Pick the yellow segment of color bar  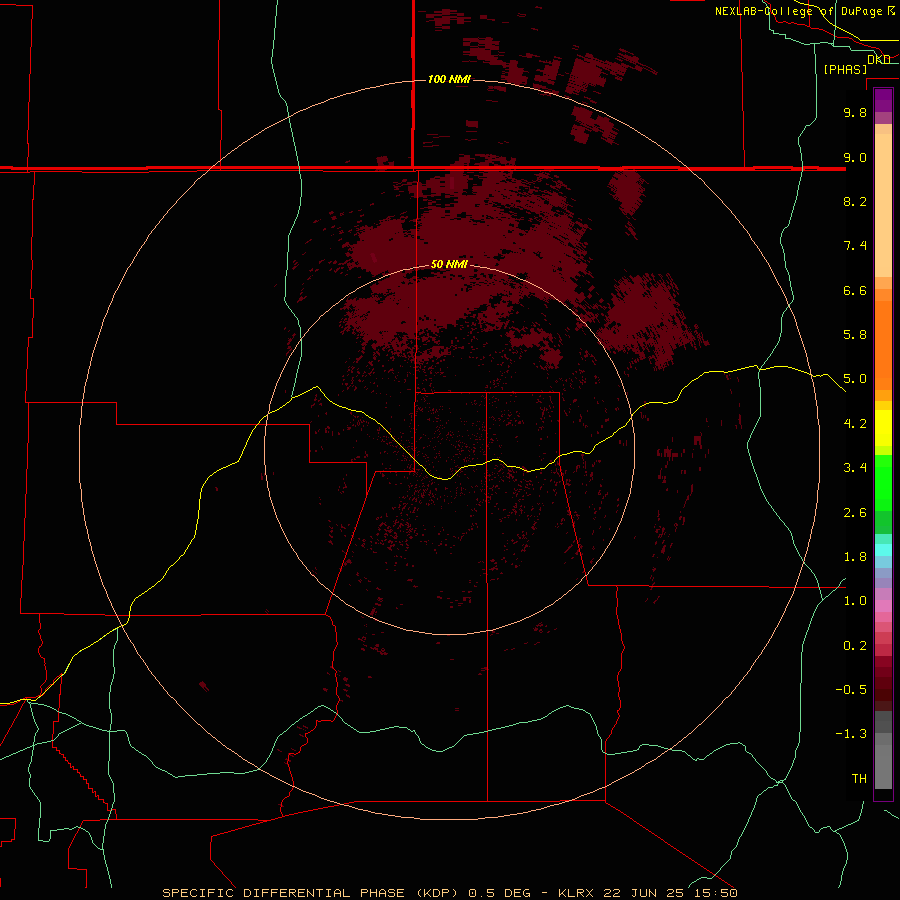(x=883, y=428)
